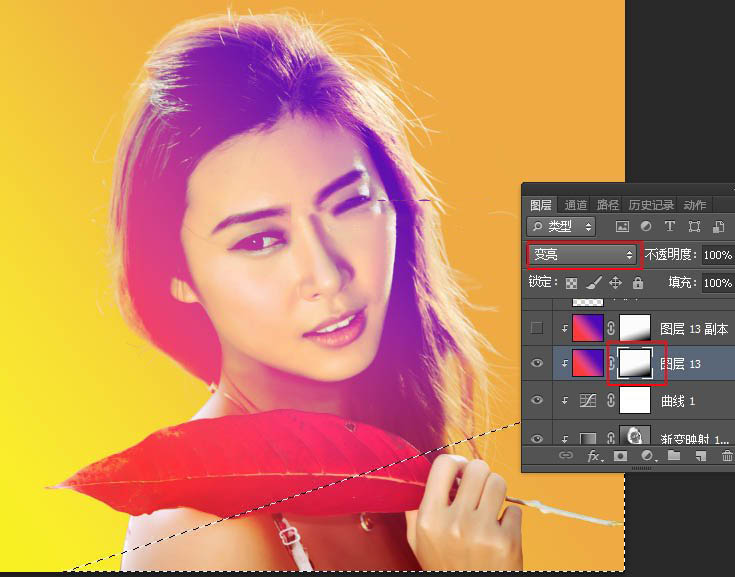This screenshot has width=735, height=577.
Task: Select the gradient map icon of 渐变映射 layer
Action: point(588,438)
